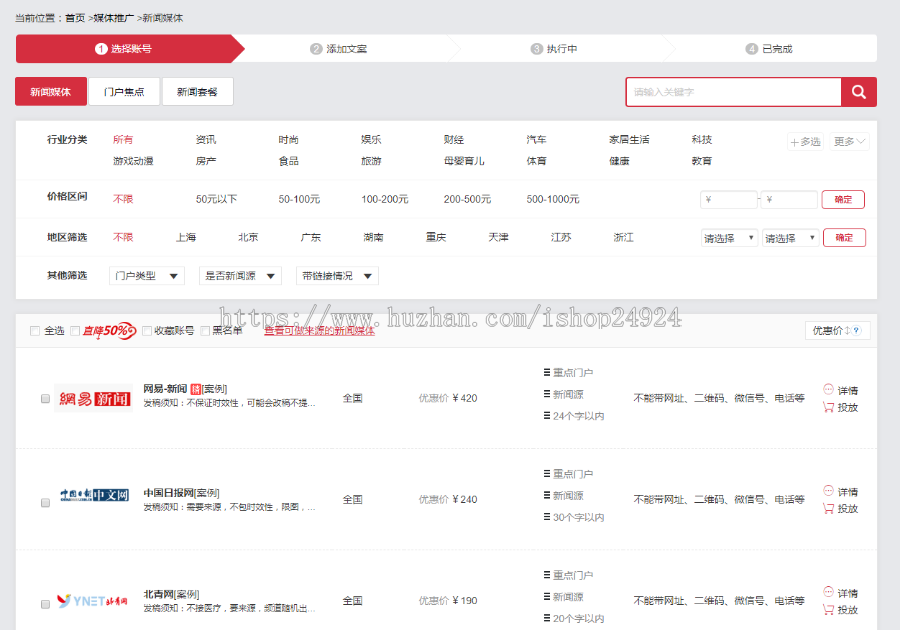The width and height of the screenshot is (900, 630).
Task: Check the 北青网 row checkbox
Action: pos(45,604)
